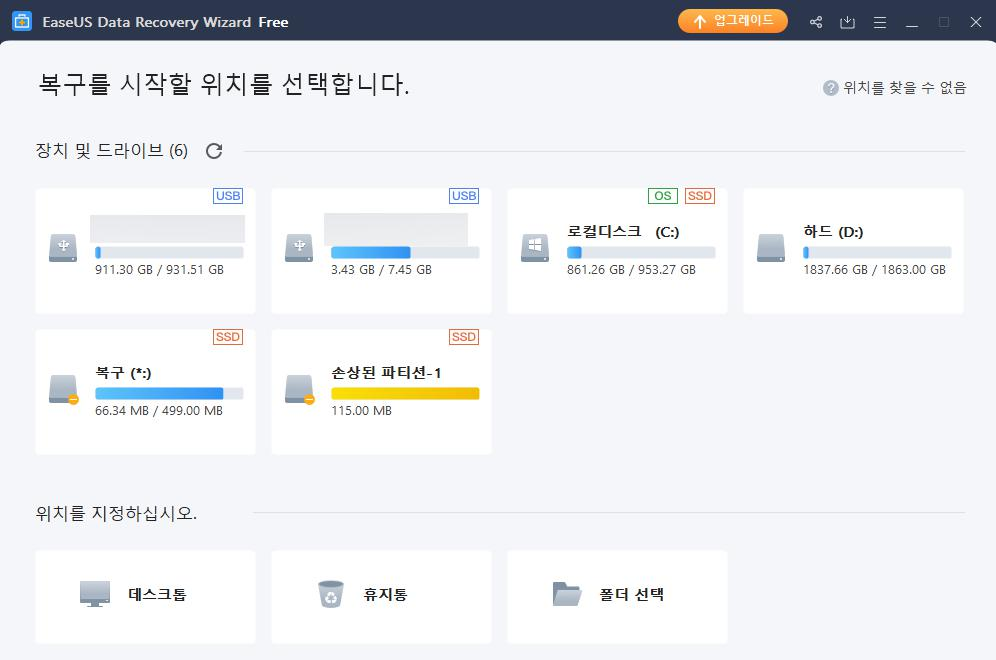Screen dimensions: 996x660
Task: Open 폴더 선택 folder selection
Action: pyautogui.click(x=617, y=597)
